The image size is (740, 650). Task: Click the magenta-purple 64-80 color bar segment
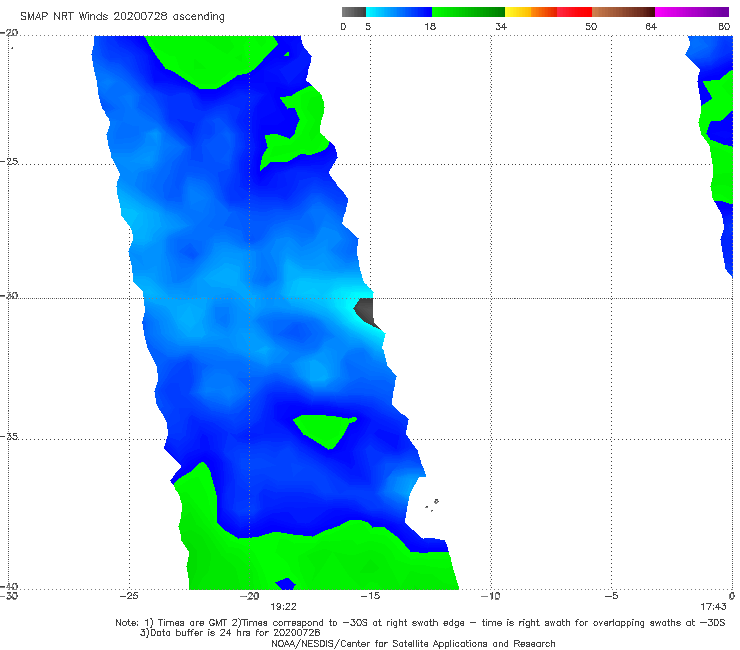coord(692,12)
